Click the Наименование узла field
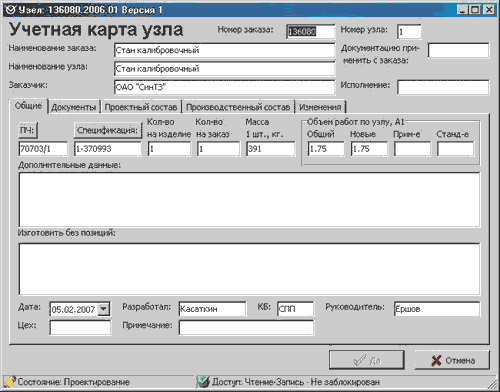Screen dimensions: 500x392 point(224,69)
